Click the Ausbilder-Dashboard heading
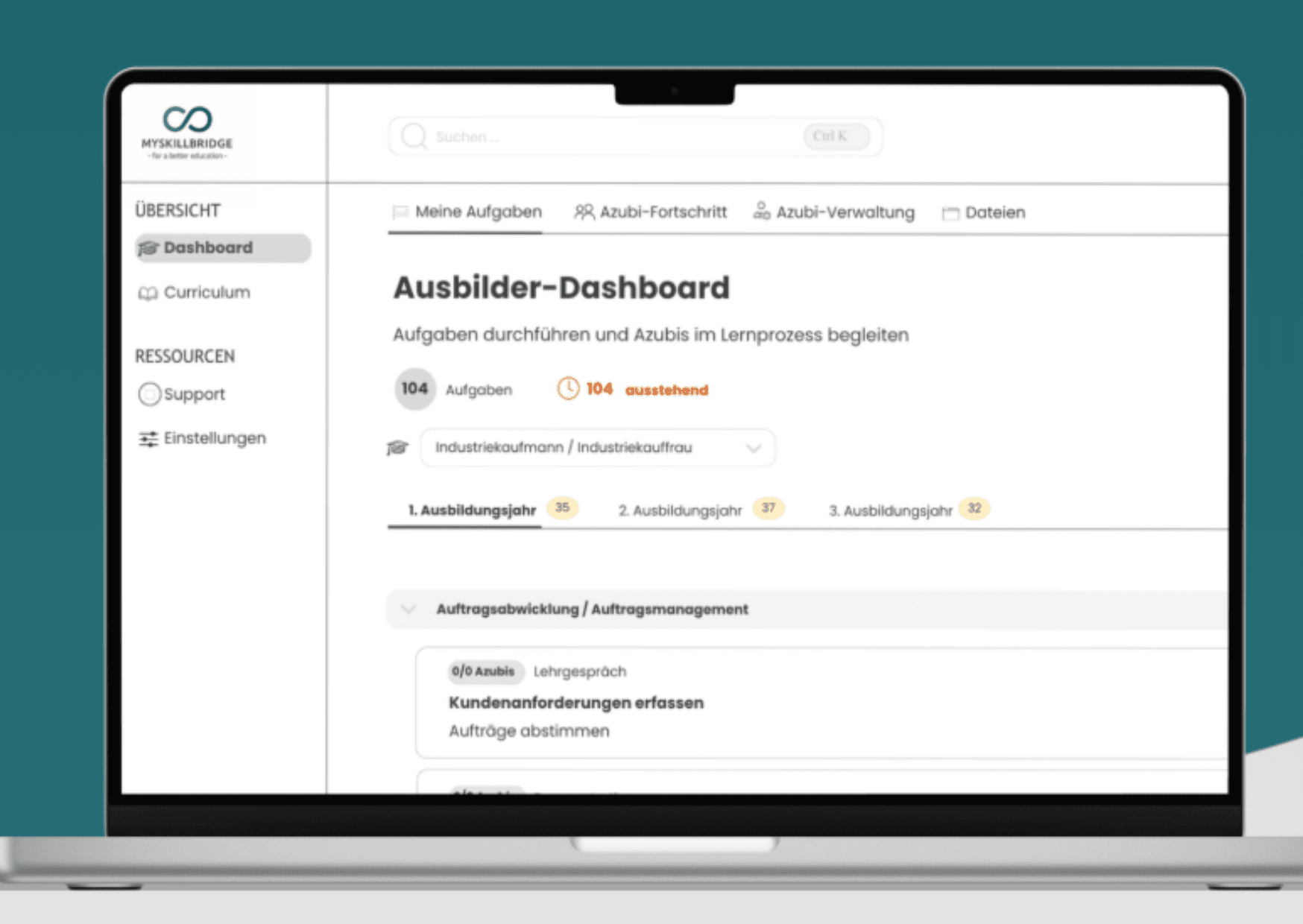 tap(561, 288)
